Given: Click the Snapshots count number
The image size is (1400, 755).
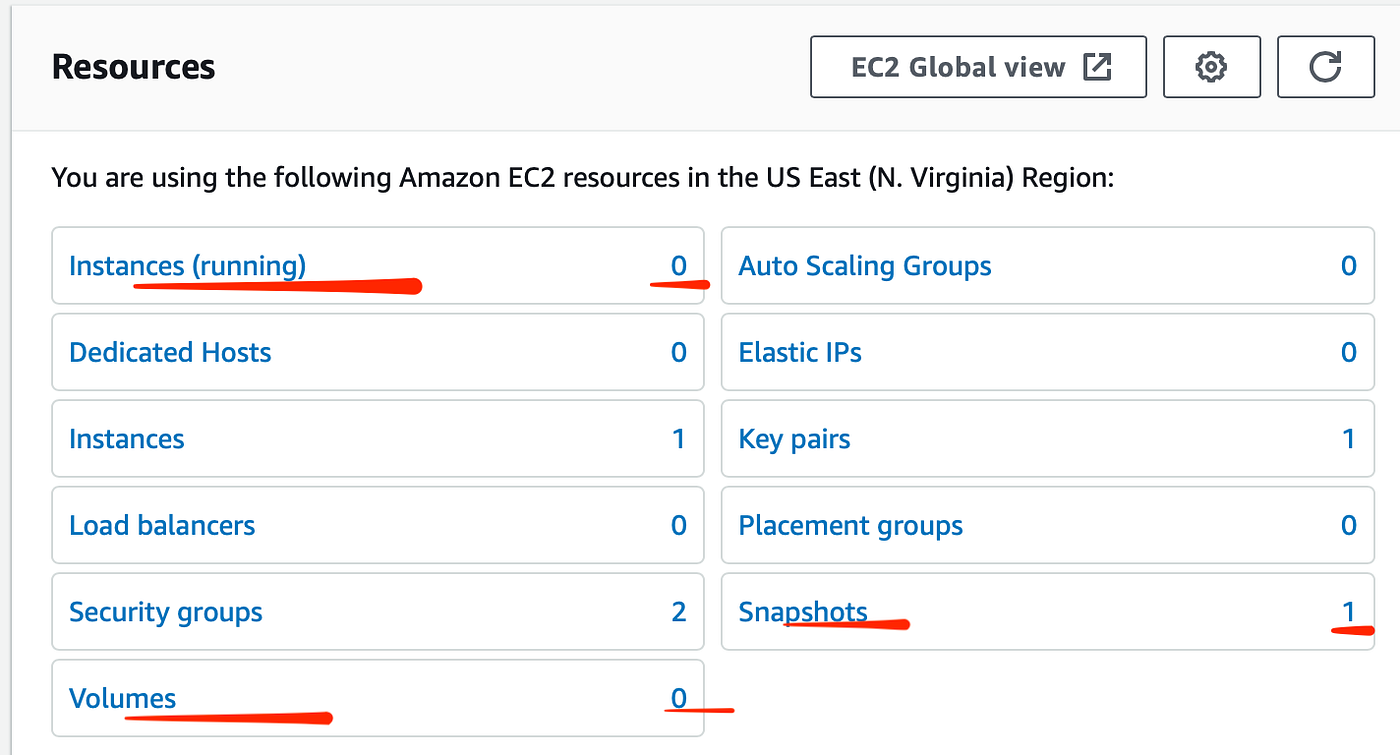Looking at the screenshot, I should 1349,612.
